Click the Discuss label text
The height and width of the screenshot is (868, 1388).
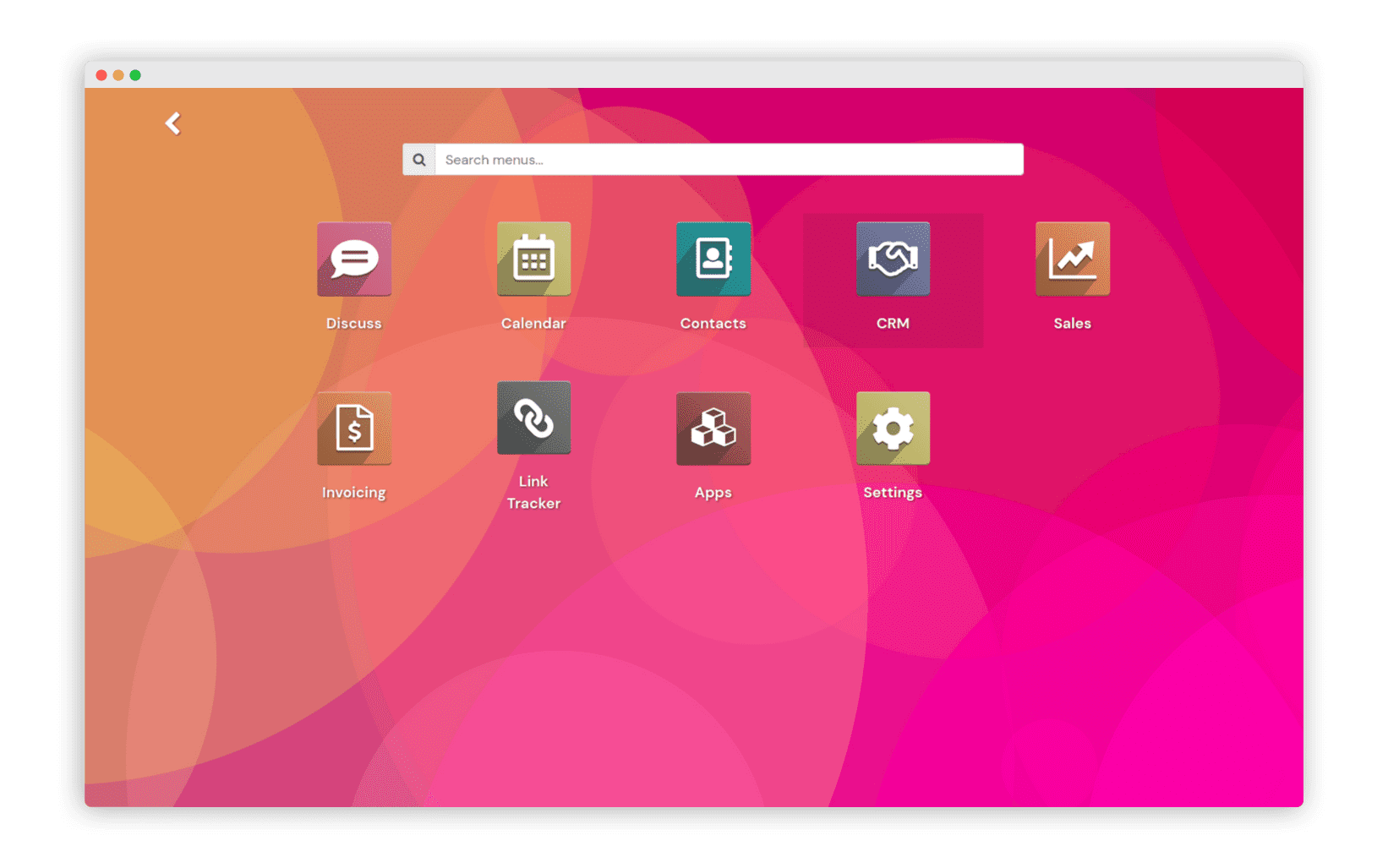point(353,323)
